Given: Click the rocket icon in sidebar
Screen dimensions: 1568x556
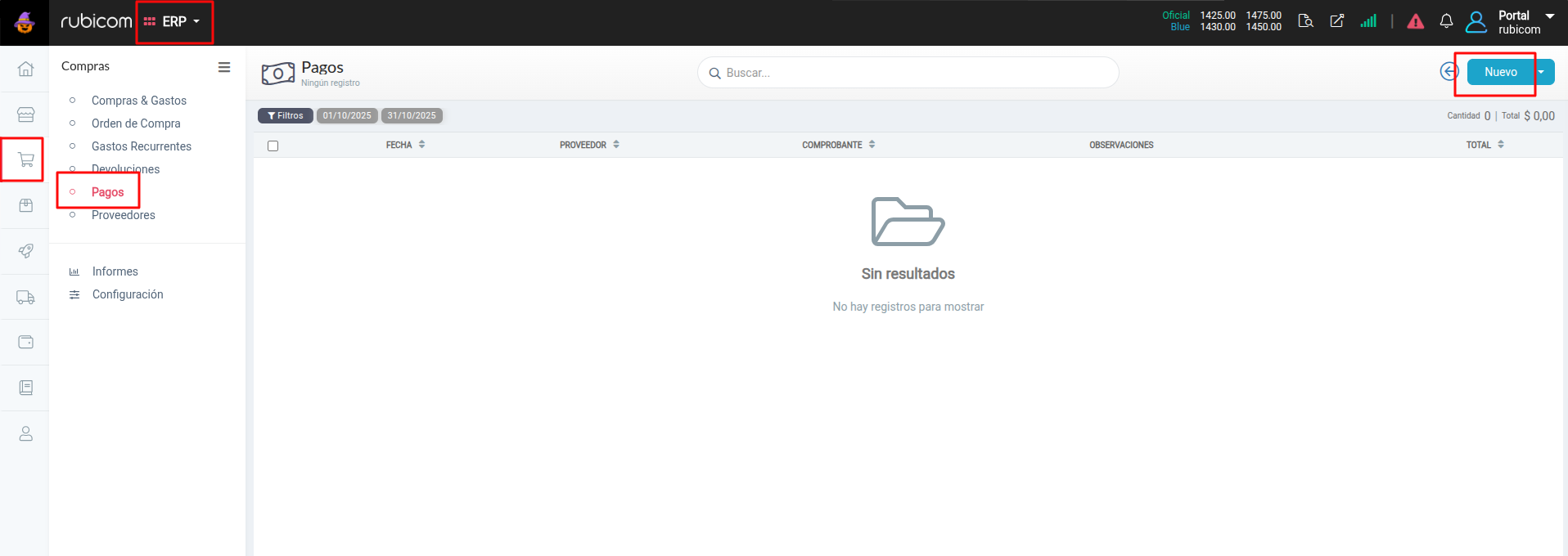Looking at the screenshot, I should (x=25, y=251).
